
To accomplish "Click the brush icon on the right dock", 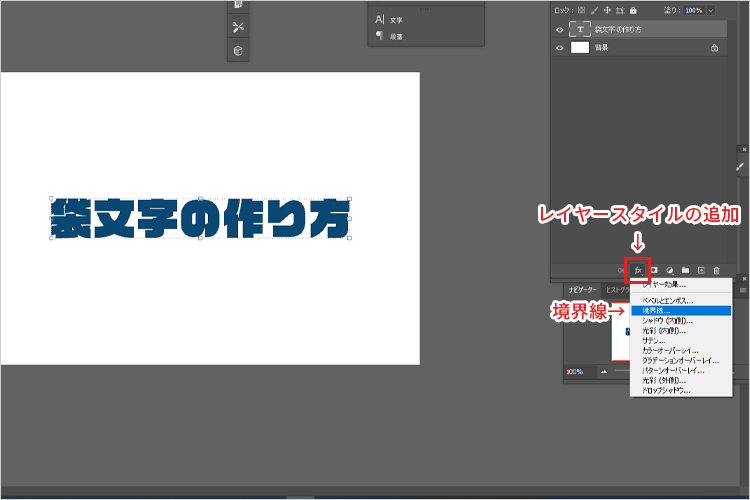I will 740,167.
